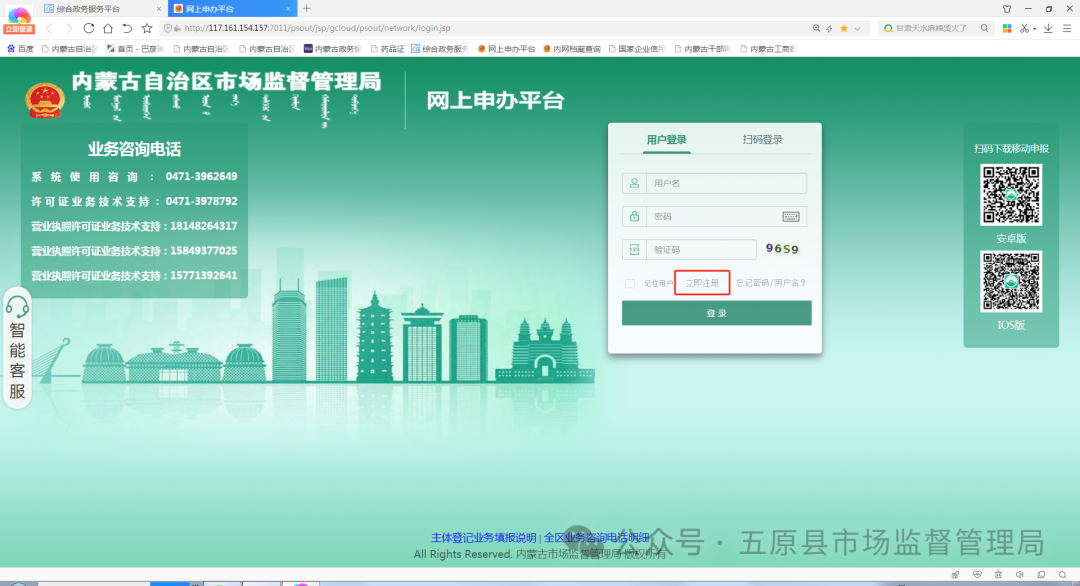Expand the screenshot tool dropdown arrow
The height and width of the screenshot is (586, 1080).
point(1034,28)
